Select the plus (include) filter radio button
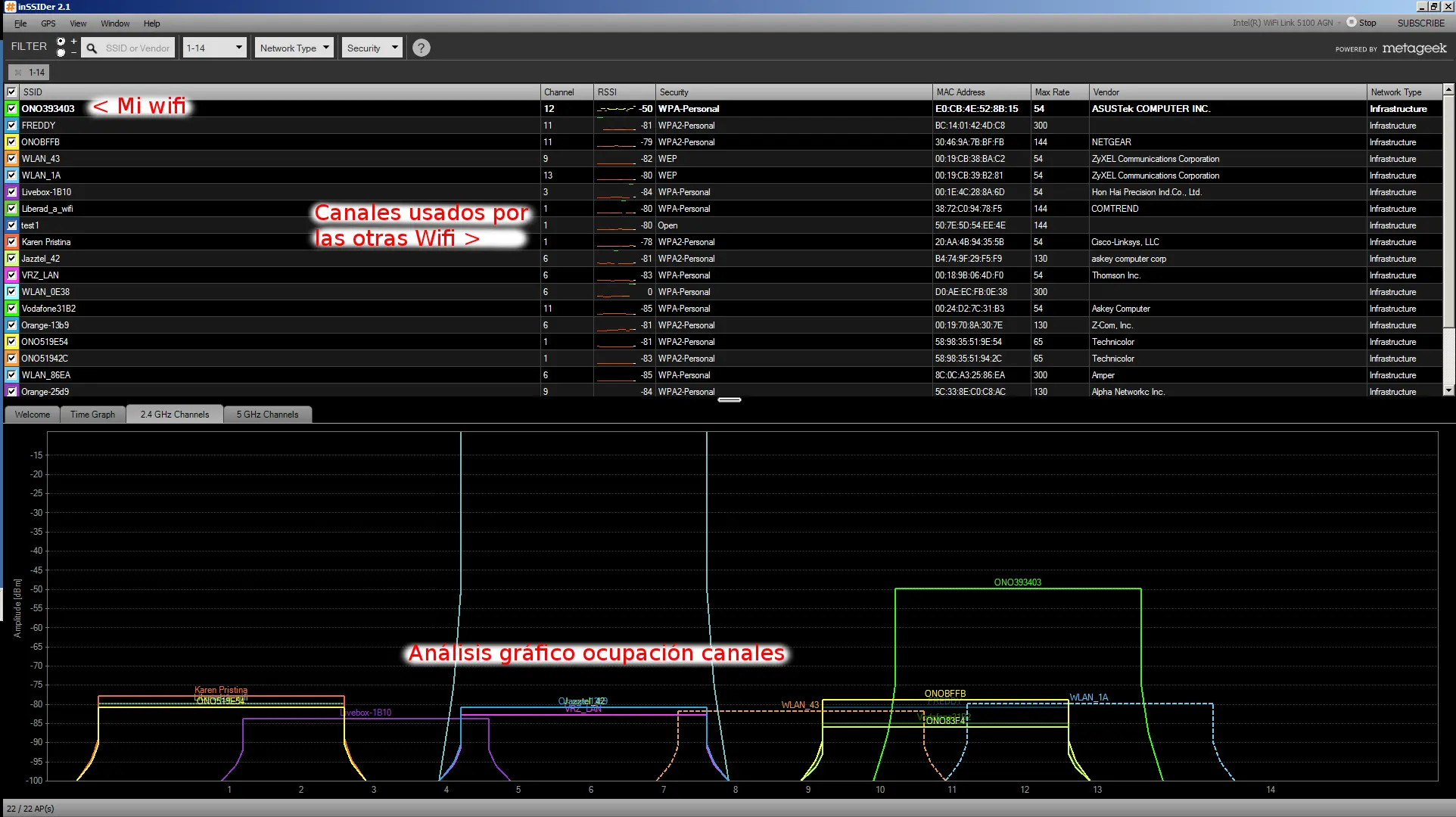This screenshot has width=1456, height=817. [x=61, y=42]
